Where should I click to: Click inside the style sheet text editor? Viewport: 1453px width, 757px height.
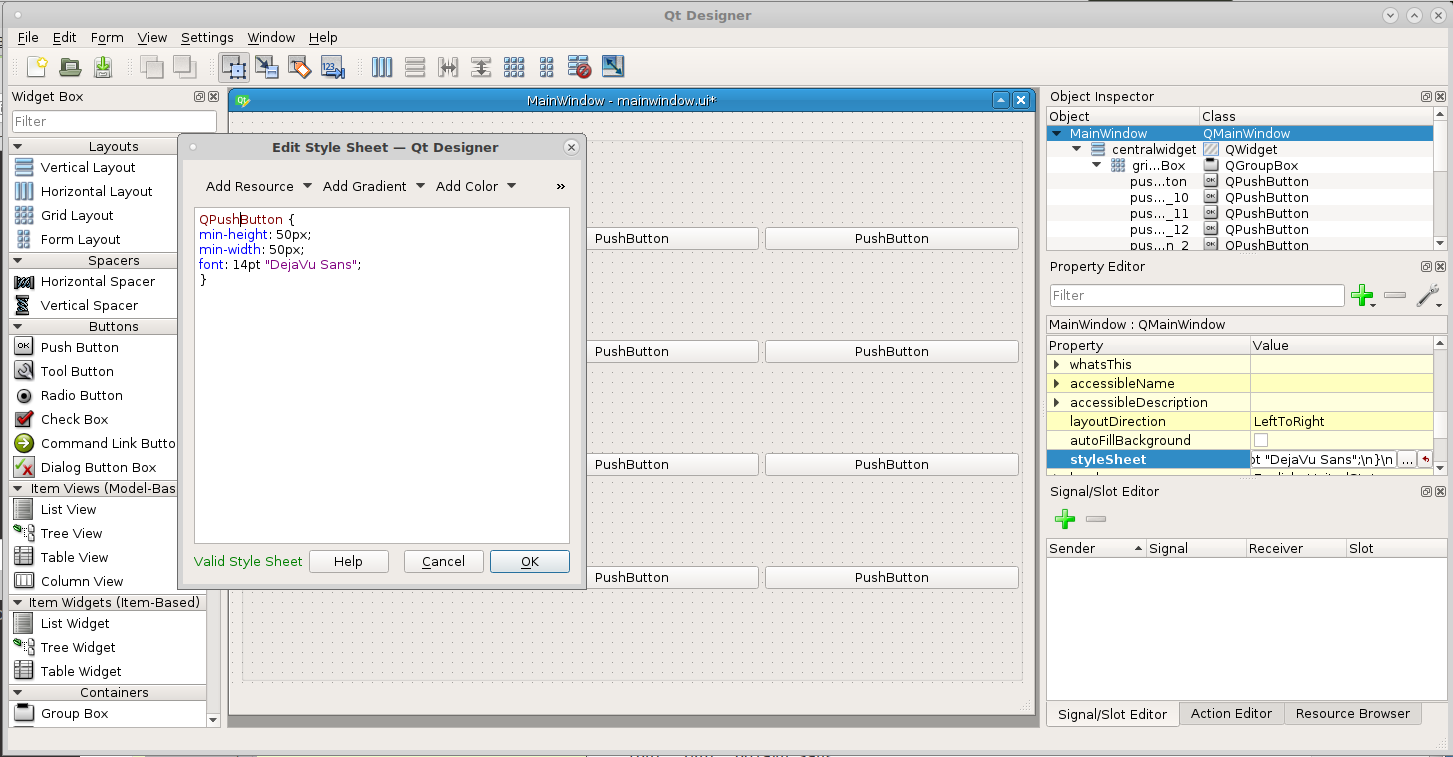pos(382,375)
